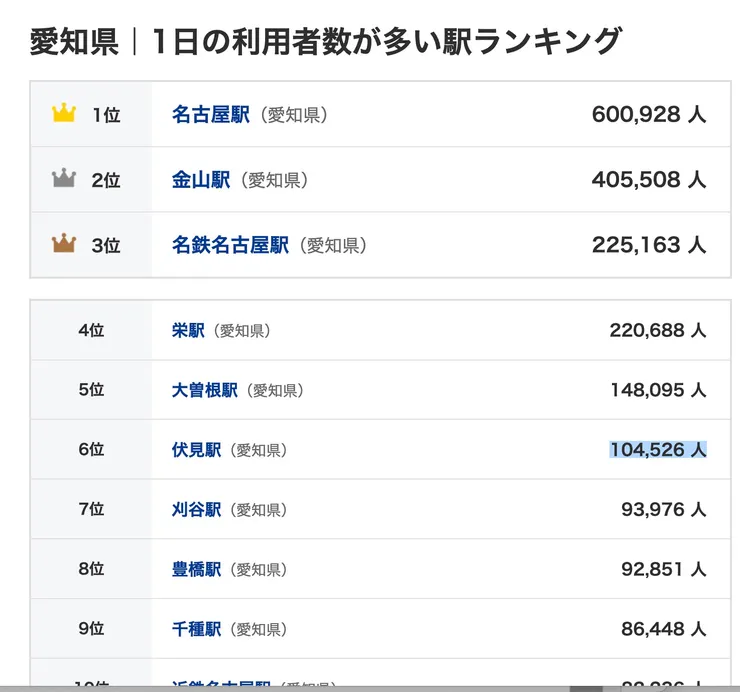Click the bronze crown icon for 3位
Viewport: 740px width, 692px height.
click(x=64, y=244)
